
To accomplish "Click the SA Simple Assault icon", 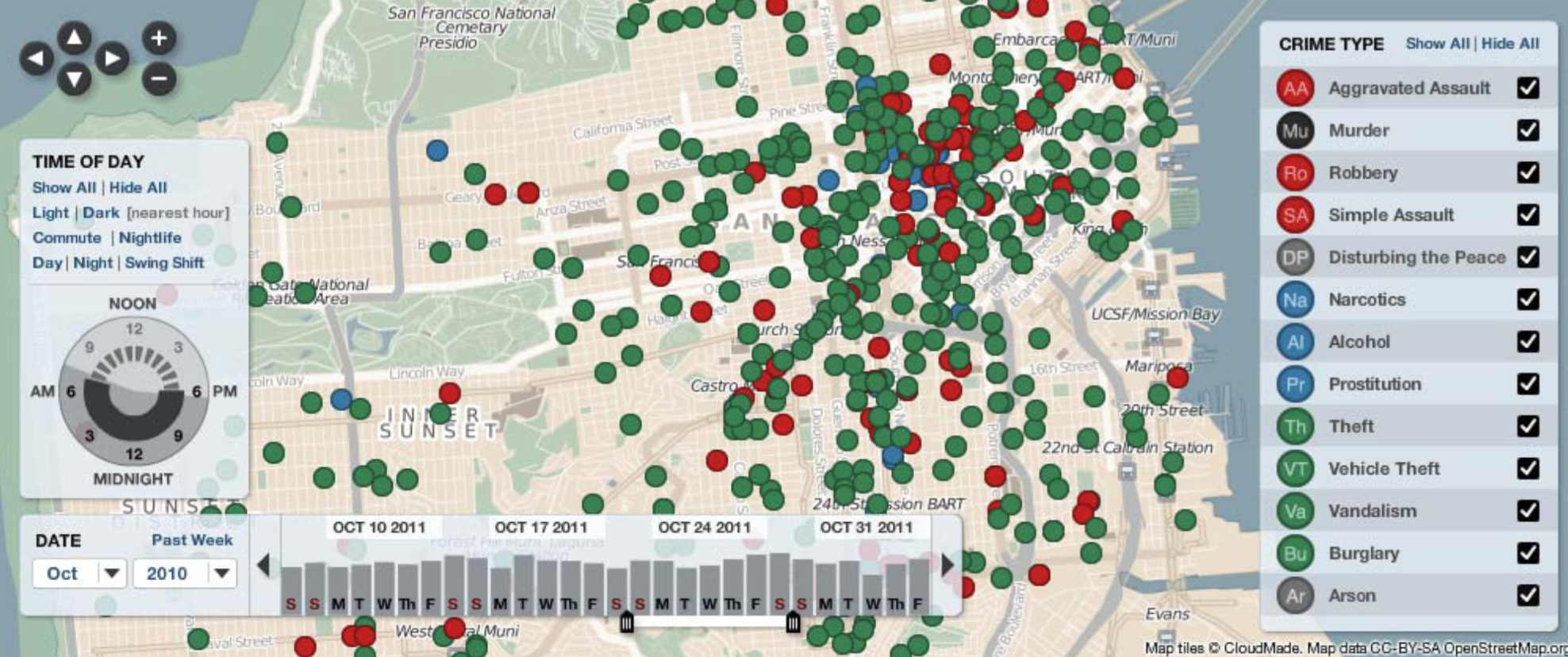I will click(1295, 215).
